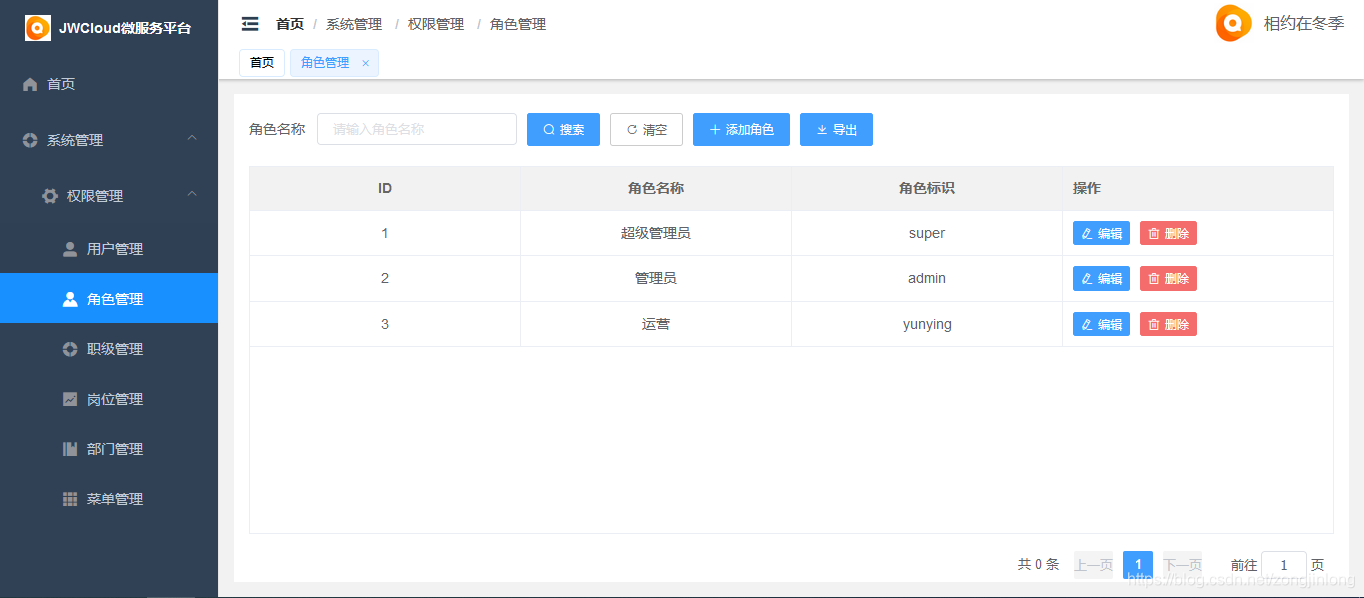The height and width of the screenshot is (598, 1364).
Task: Click the 首页 home icon in sidebar
Action: (30, 85)
